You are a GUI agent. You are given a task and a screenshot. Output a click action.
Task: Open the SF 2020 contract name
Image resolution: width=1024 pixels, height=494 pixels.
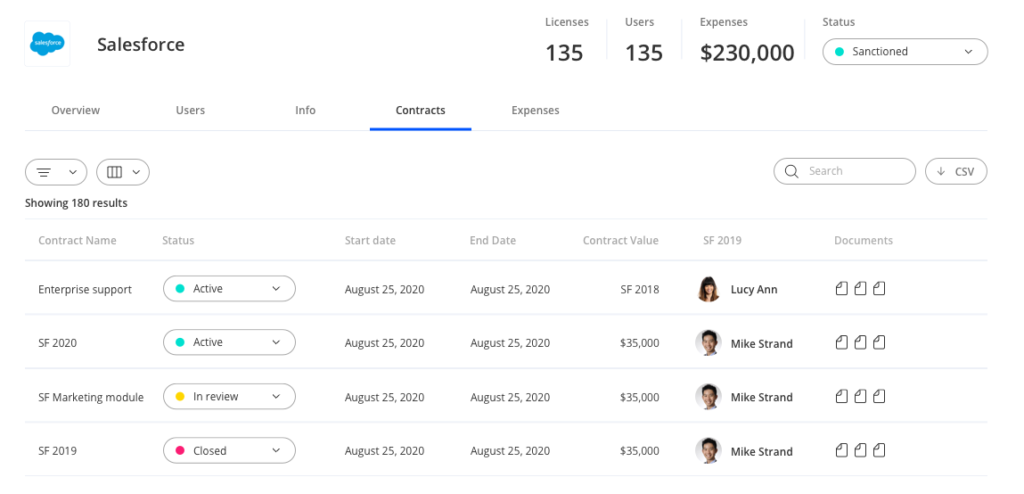57,343
